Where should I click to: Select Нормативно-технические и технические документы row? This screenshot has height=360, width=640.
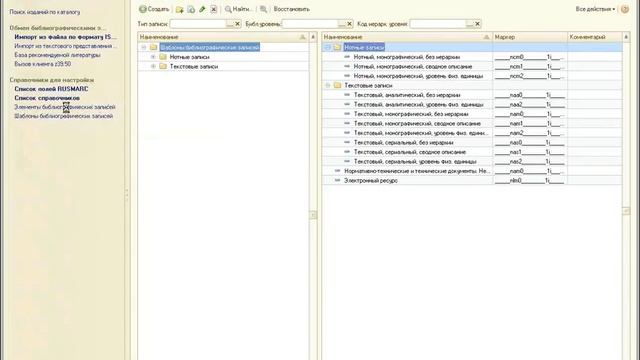tap(472, 171)
